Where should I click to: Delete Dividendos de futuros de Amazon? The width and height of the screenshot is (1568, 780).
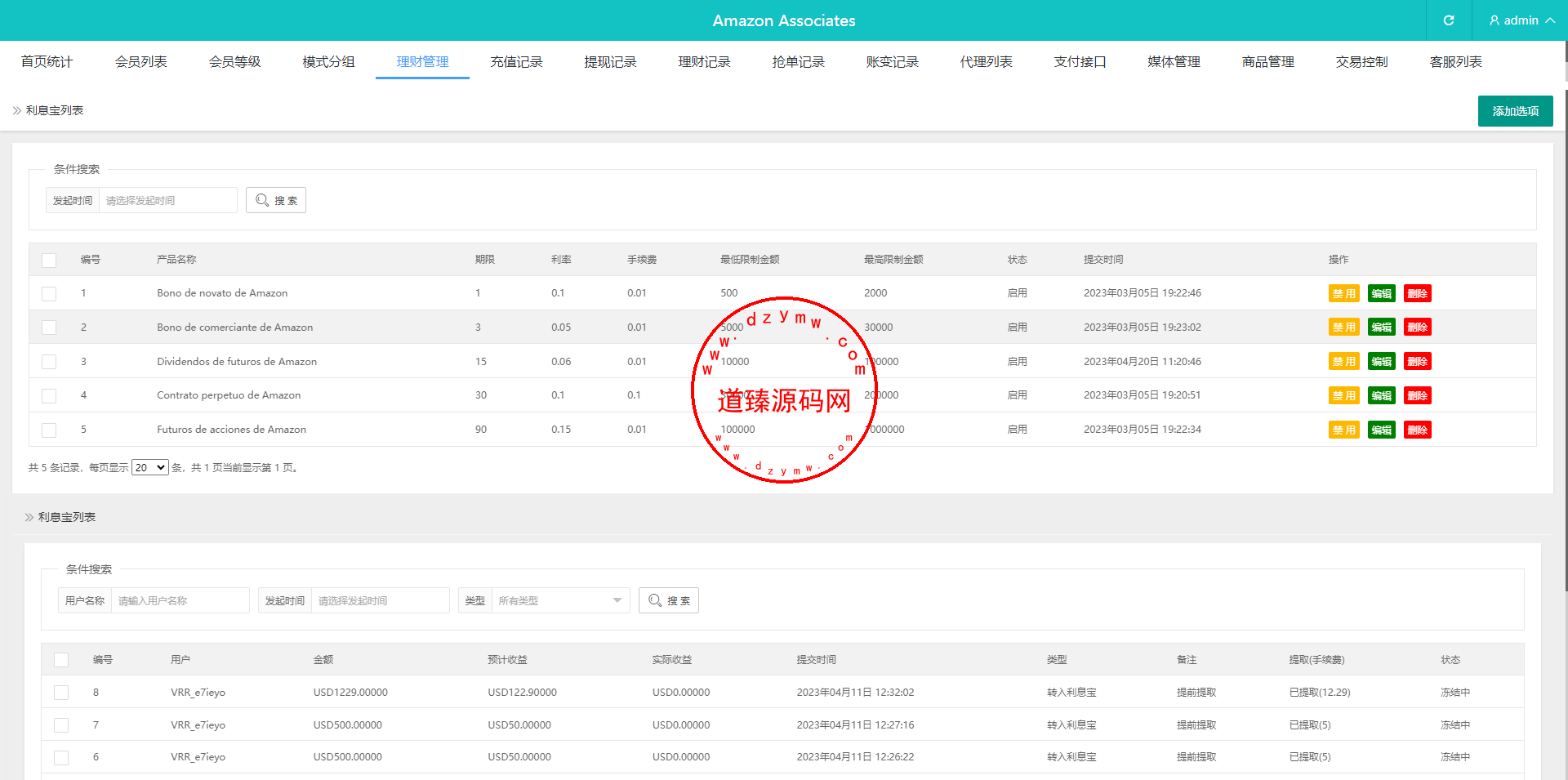coord(1417,362)
